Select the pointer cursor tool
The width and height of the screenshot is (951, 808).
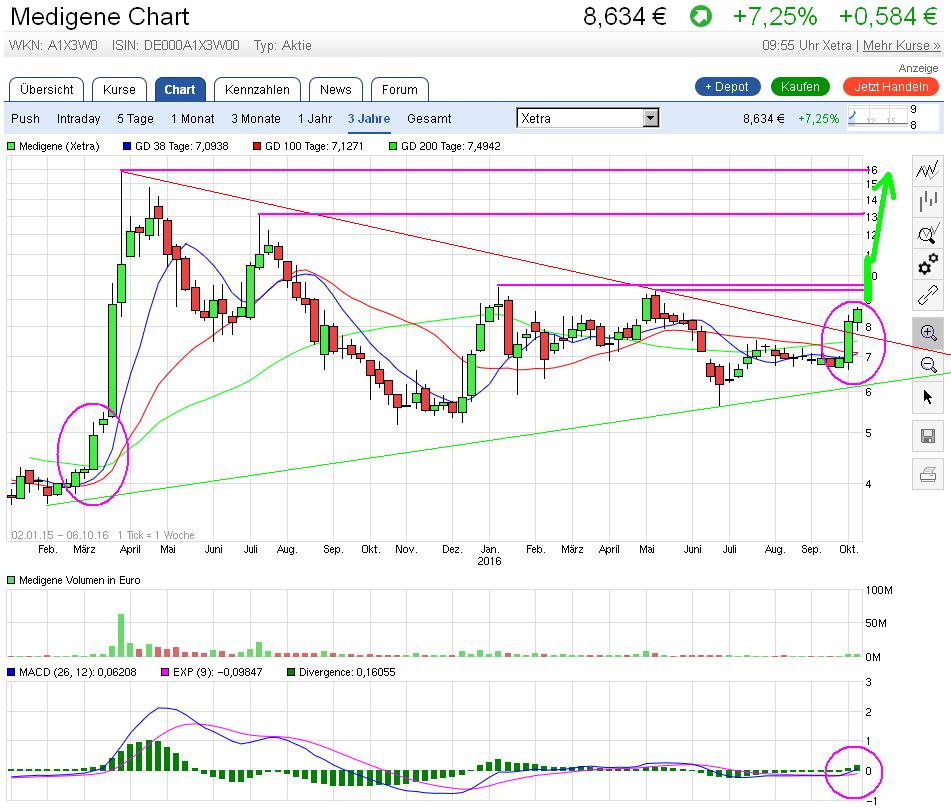coord(927,397)
